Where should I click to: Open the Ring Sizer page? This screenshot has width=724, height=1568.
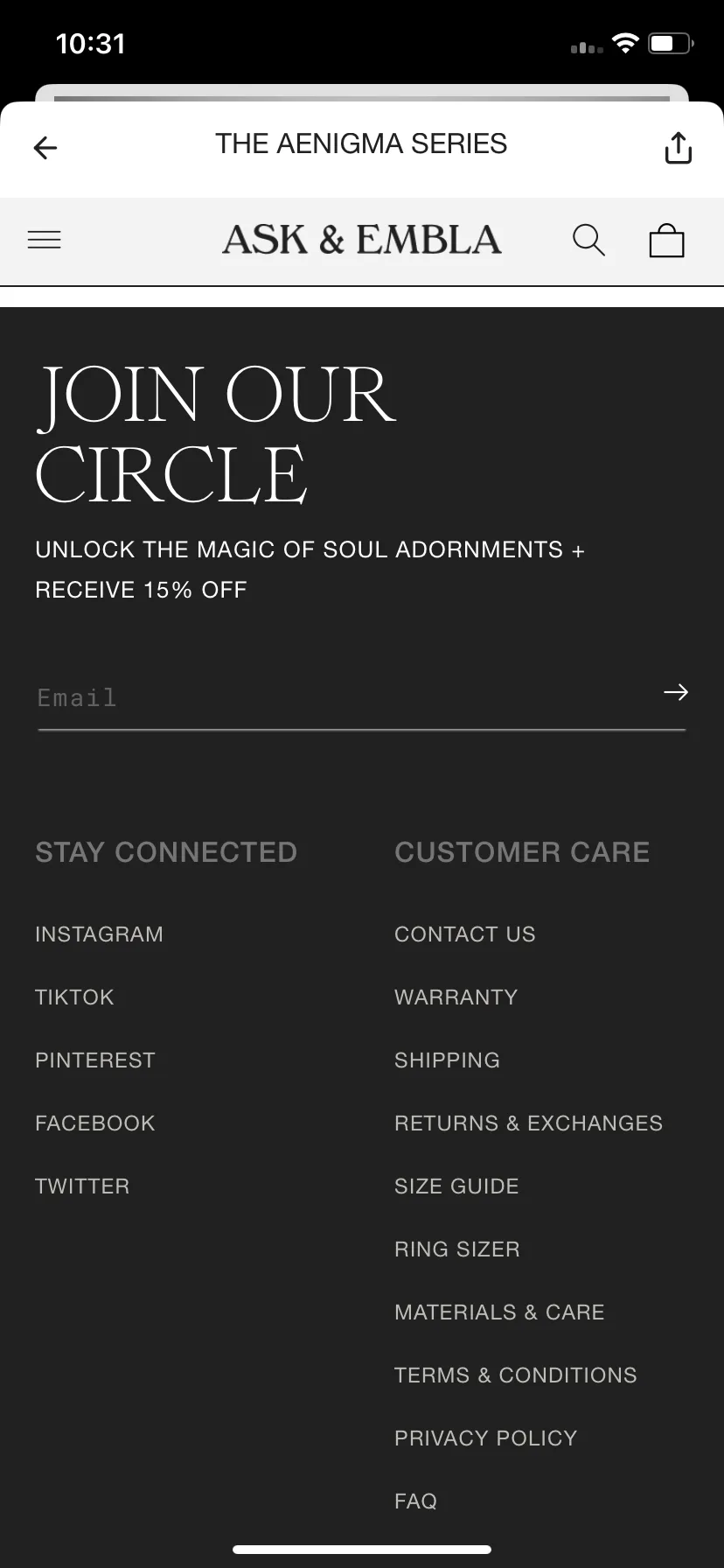pyautogui.click(x=457, y=1249)
